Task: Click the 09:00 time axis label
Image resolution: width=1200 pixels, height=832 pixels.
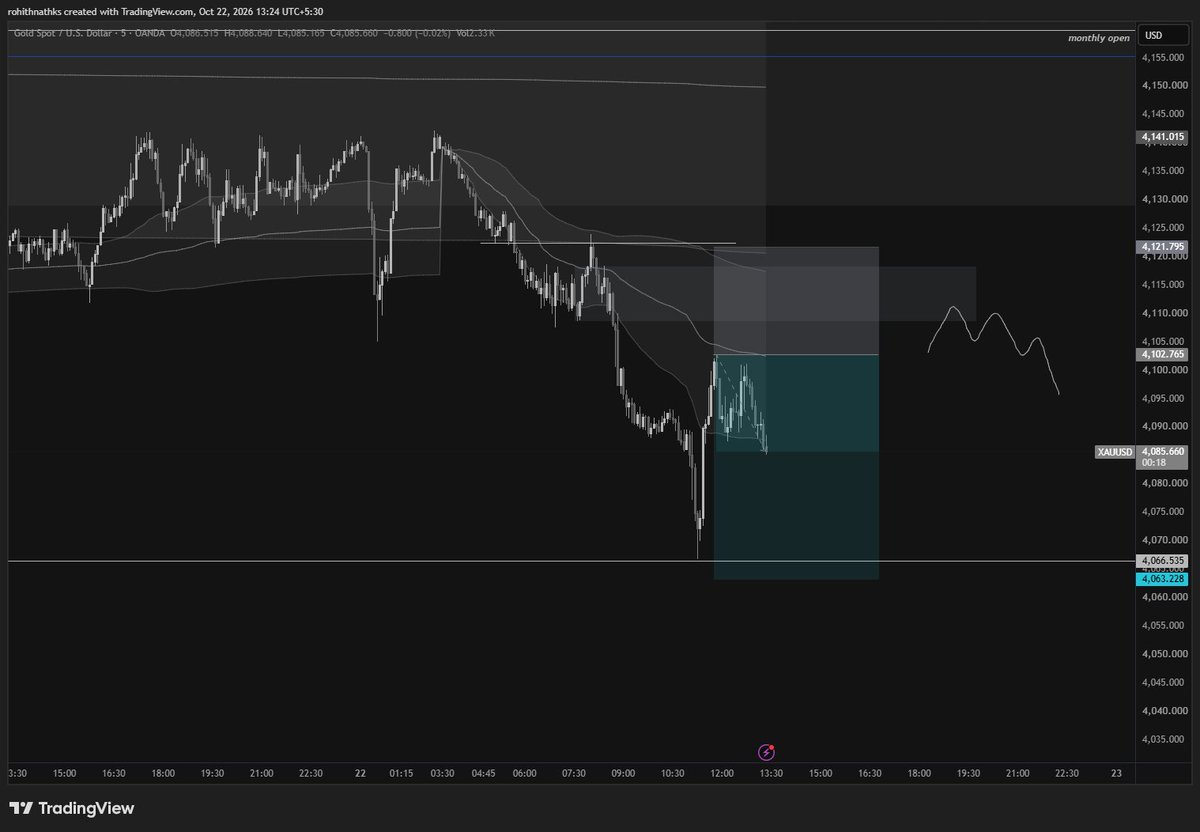Action: 623,773
